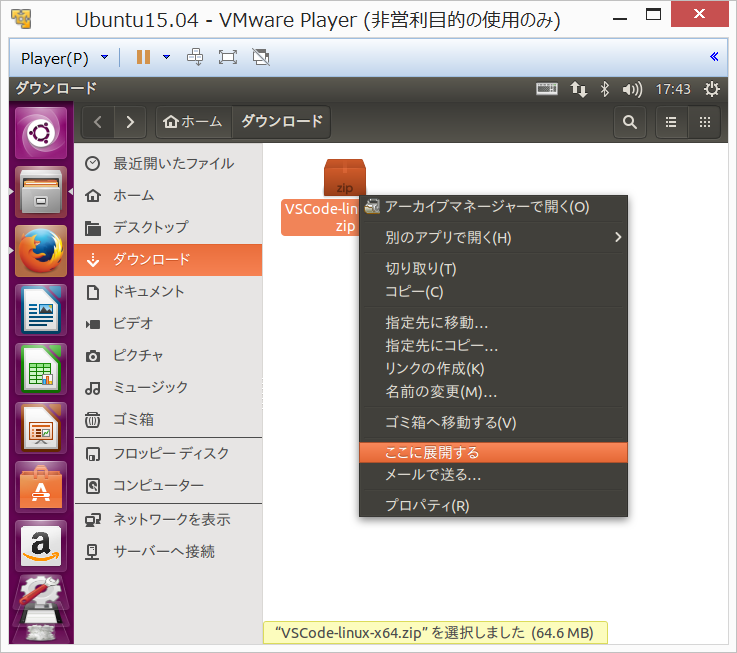Screen dimensions: 737x653
Task: Pause the VM with the pause button
Action: click(143, 57)
